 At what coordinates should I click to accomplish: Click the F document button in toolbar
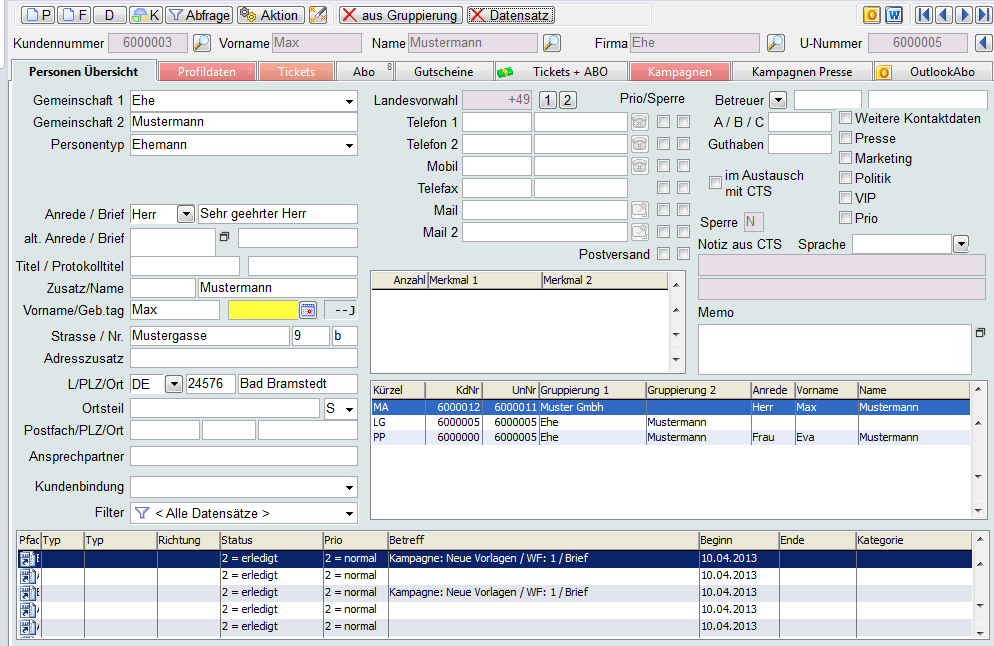coord(74,15)
